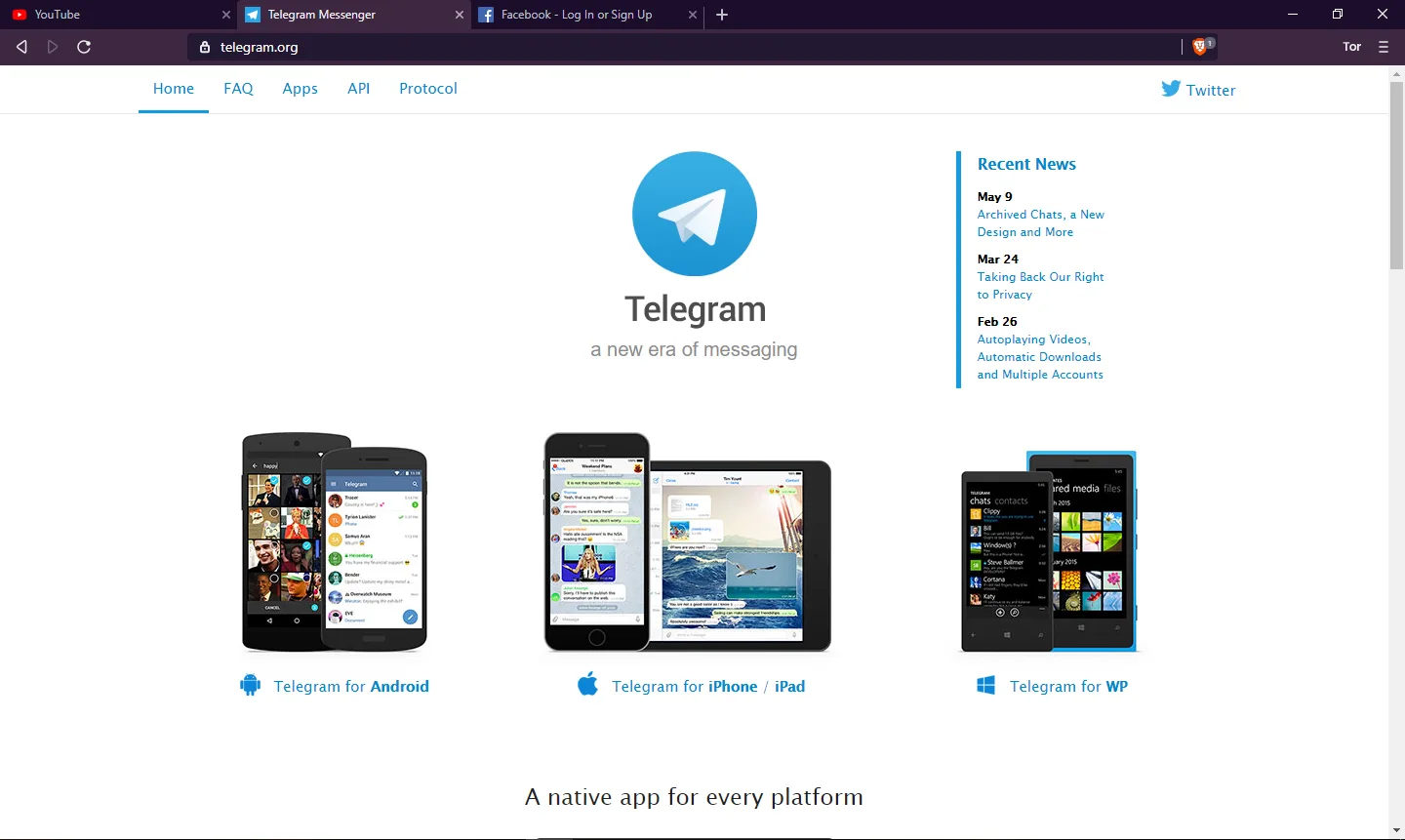Click the Windows logo icon
The image size is (1405, 840).
(986, 686)
